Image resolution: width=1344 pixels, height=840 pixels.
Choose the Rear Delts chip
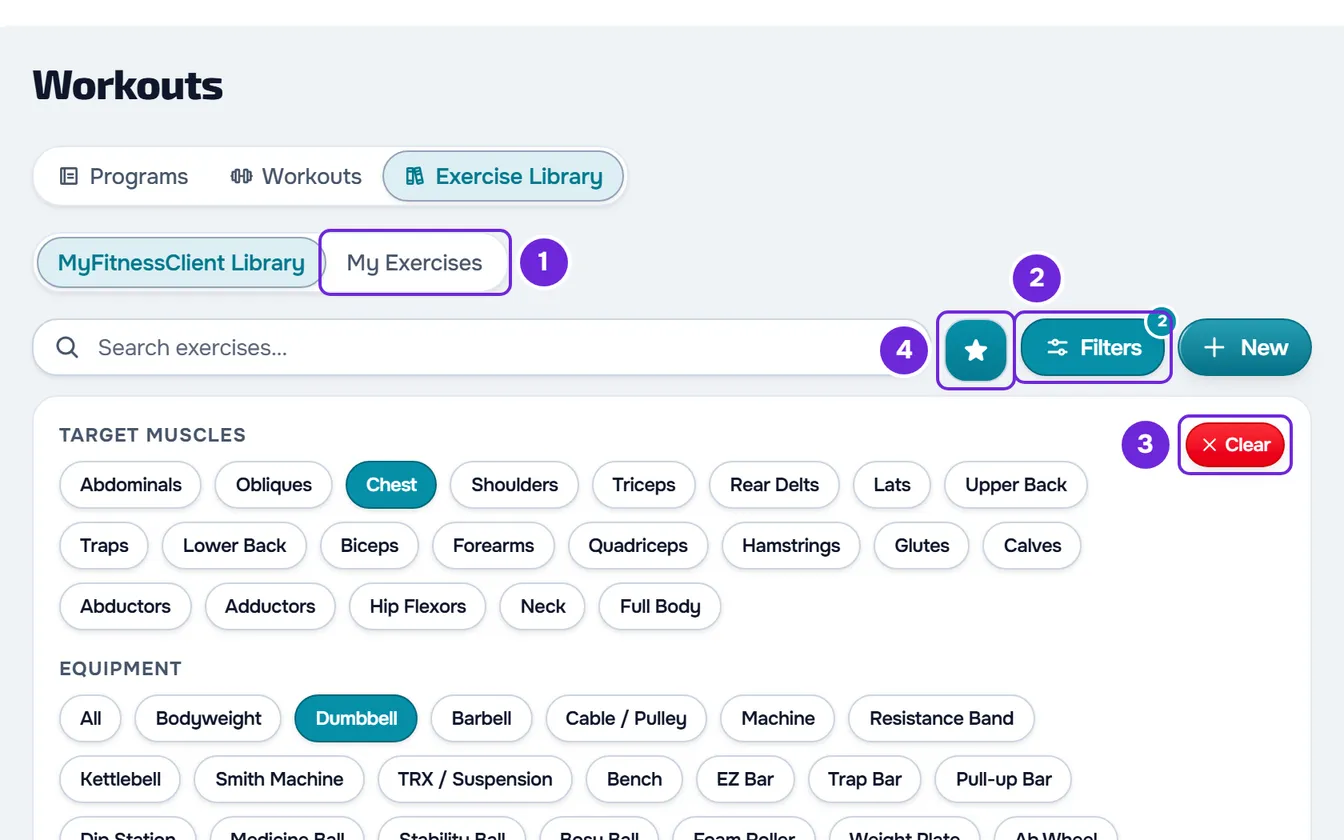tap(774, 485)
